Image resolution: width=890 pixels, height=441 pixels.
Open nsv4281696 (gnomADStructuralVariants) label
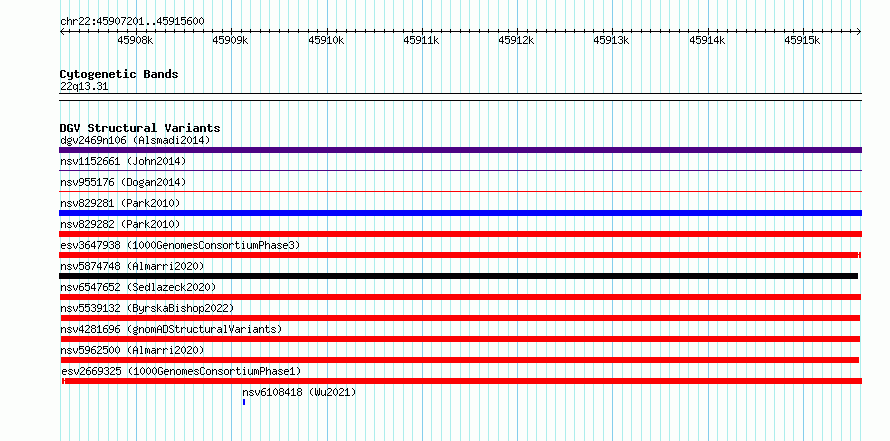[171, 329]
